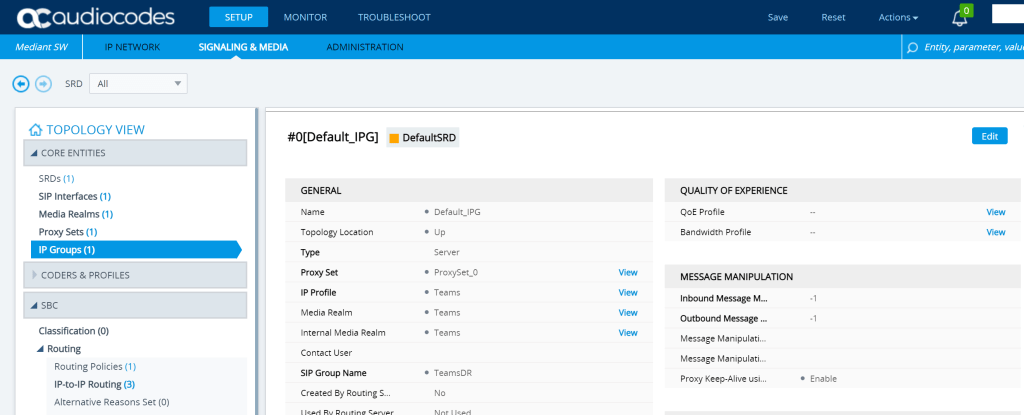
Task: Click the orange DefaultSRD square icon
Action: coord(394,137)
